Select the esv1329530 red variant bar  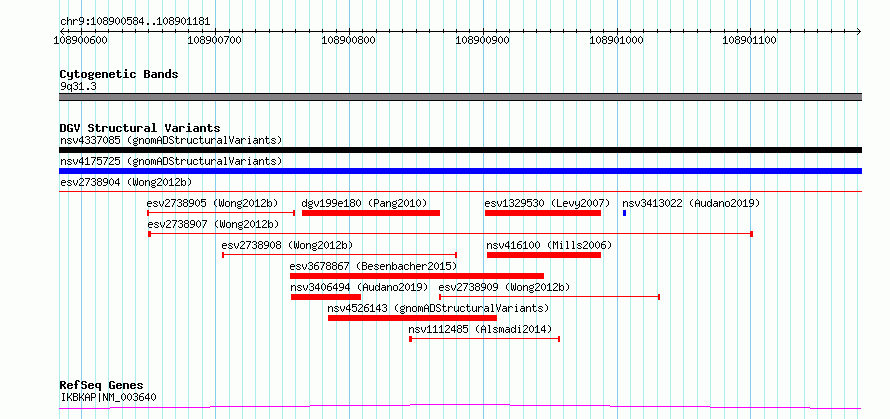[543, 213]
